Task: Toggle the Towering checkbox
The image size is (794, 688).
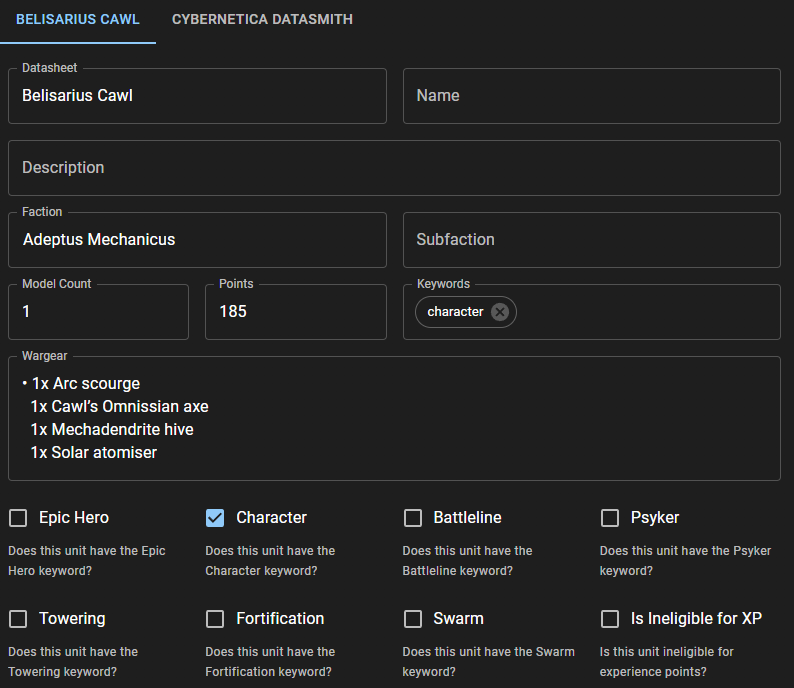Action: click(x=18, y=619)
